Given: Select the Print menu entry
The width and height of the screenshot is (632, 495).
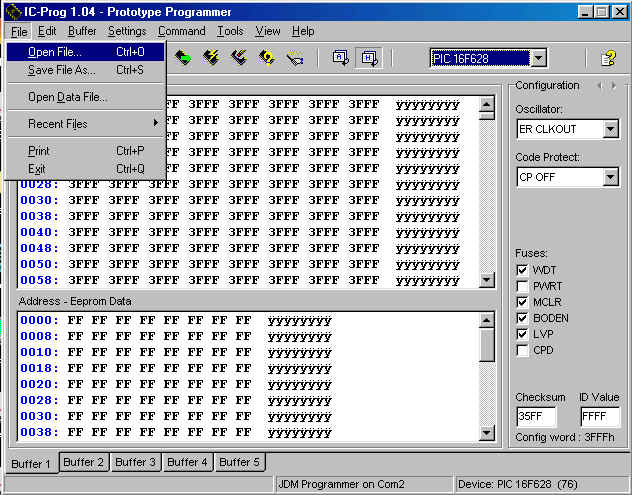Looking at the screenshot, I should pos(86,151).
